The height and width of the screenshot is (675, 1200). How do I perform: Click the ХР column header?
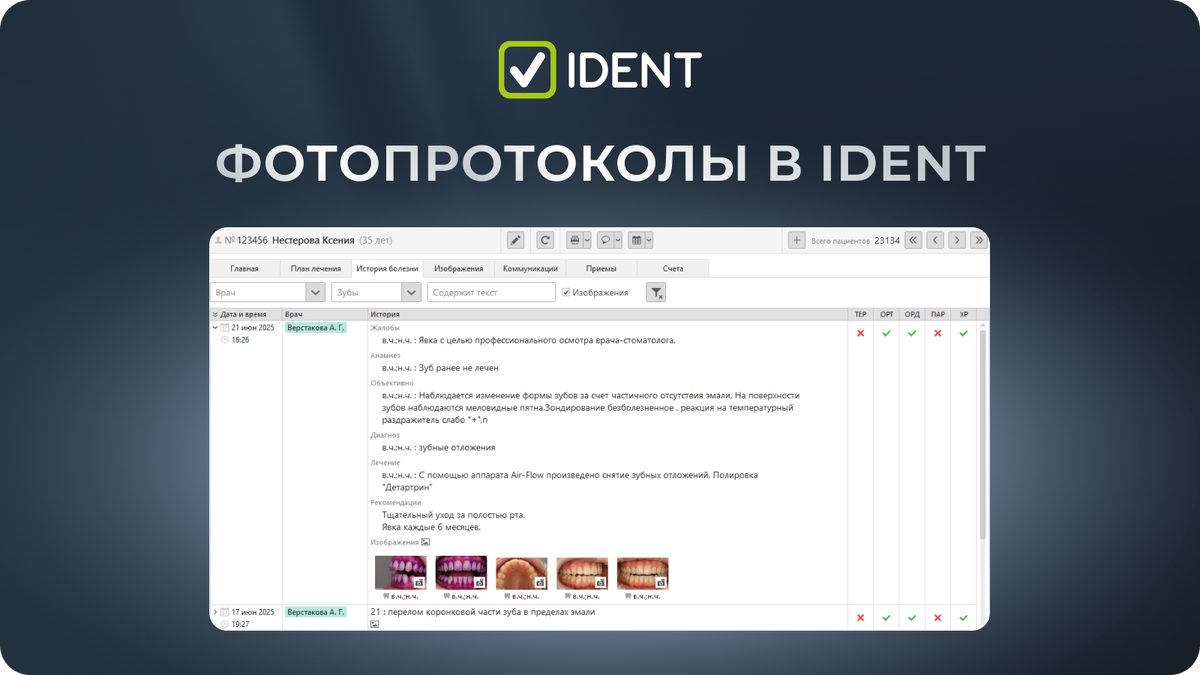click(963, 314)
